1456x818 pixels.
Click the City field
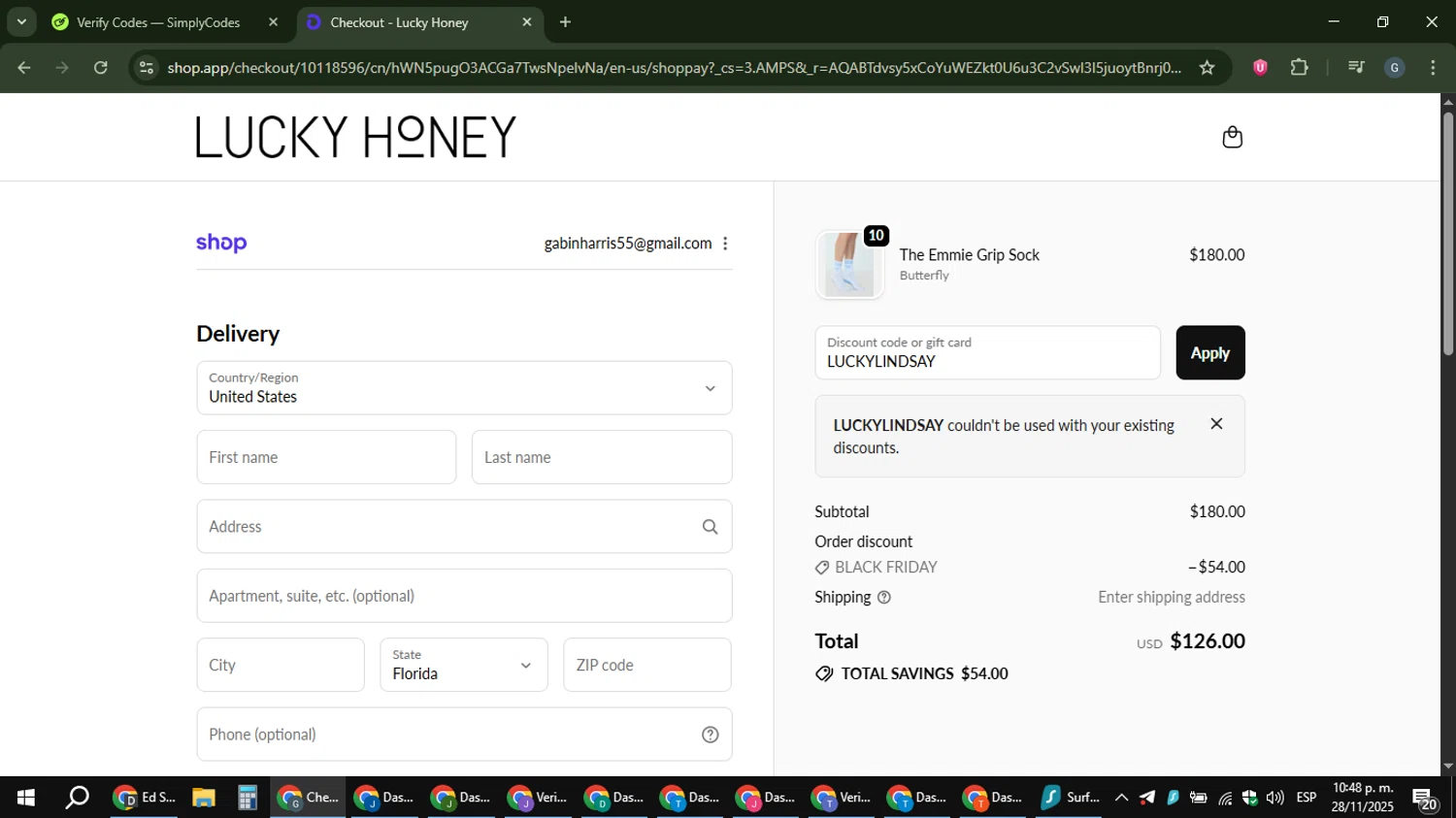tap(281, 665)
